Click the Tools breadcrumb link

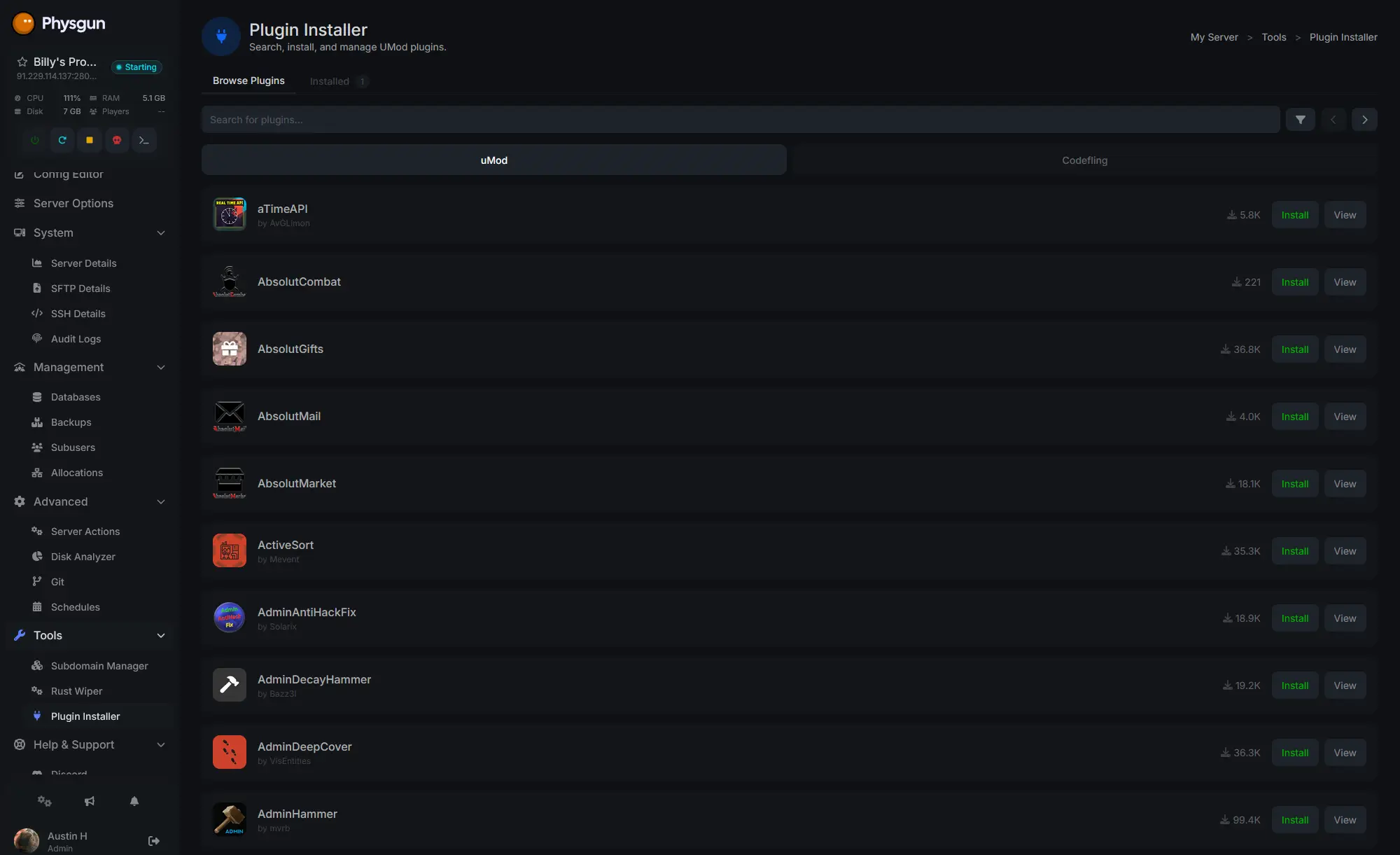click(x=1273, y=37)
